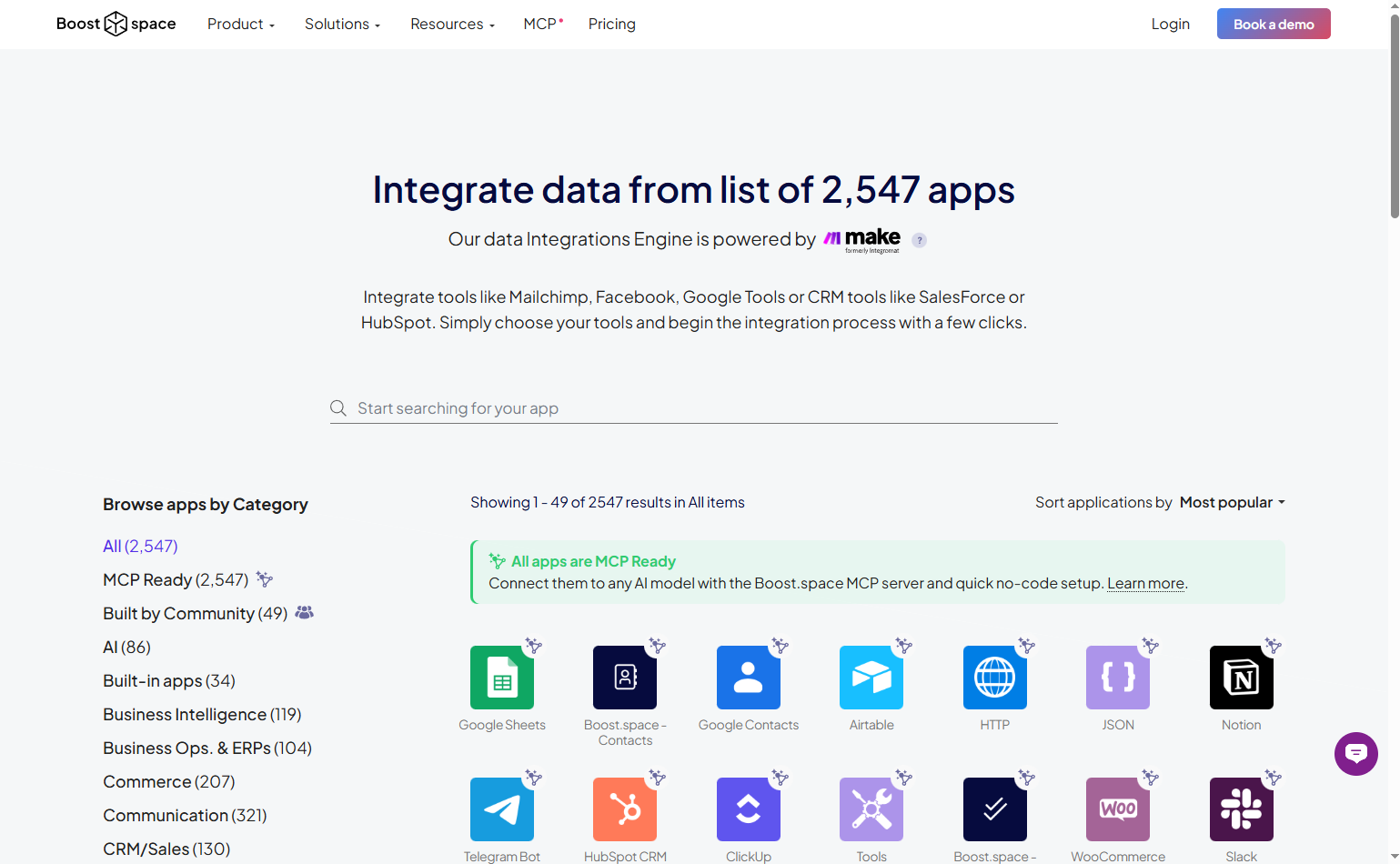This screenshot has height=864, width=1400.
Task: Follow the Learn more link
Action: [1145, 584]
